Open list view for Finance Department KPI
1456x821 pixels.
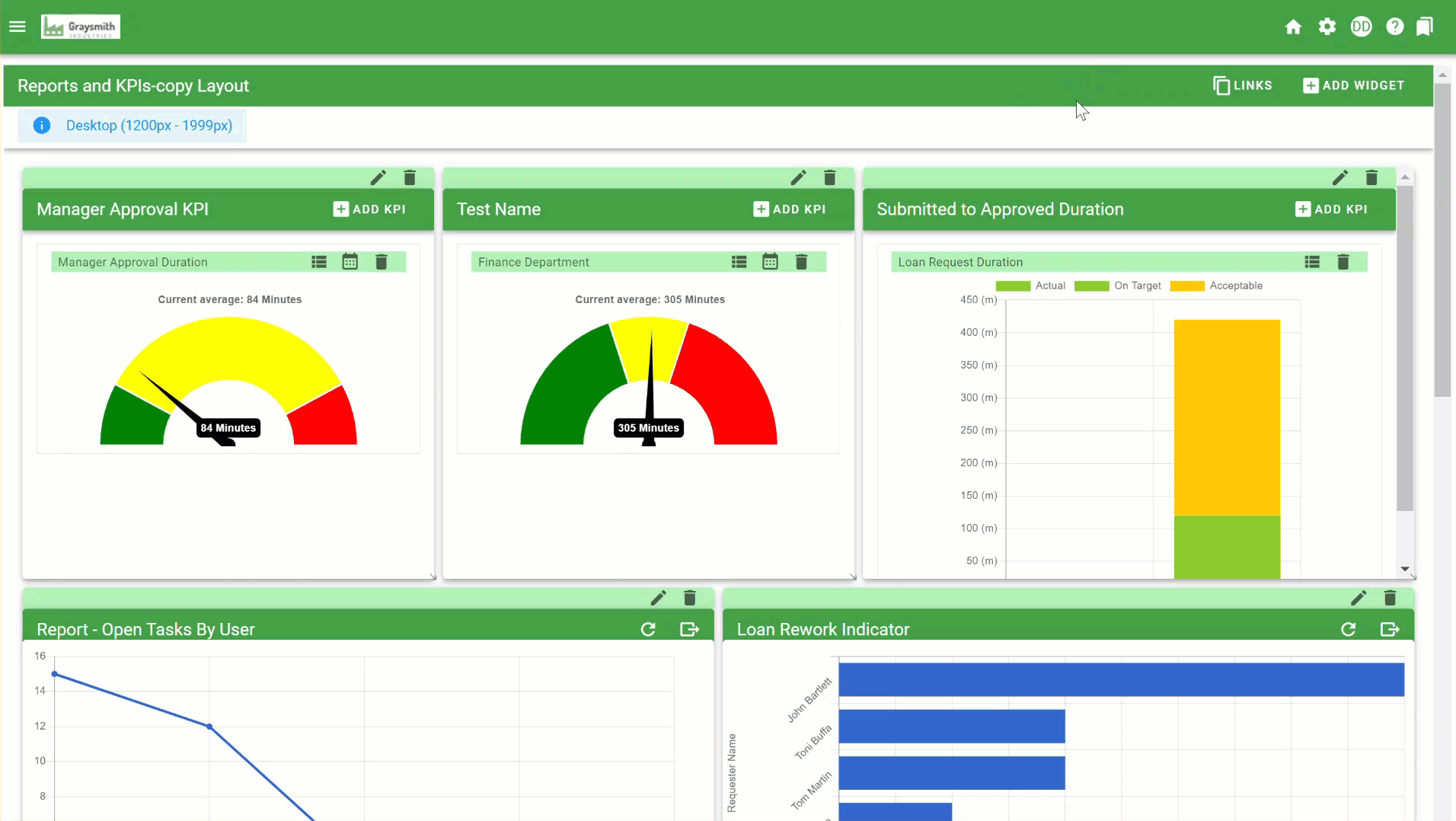(x=739, y=262)
